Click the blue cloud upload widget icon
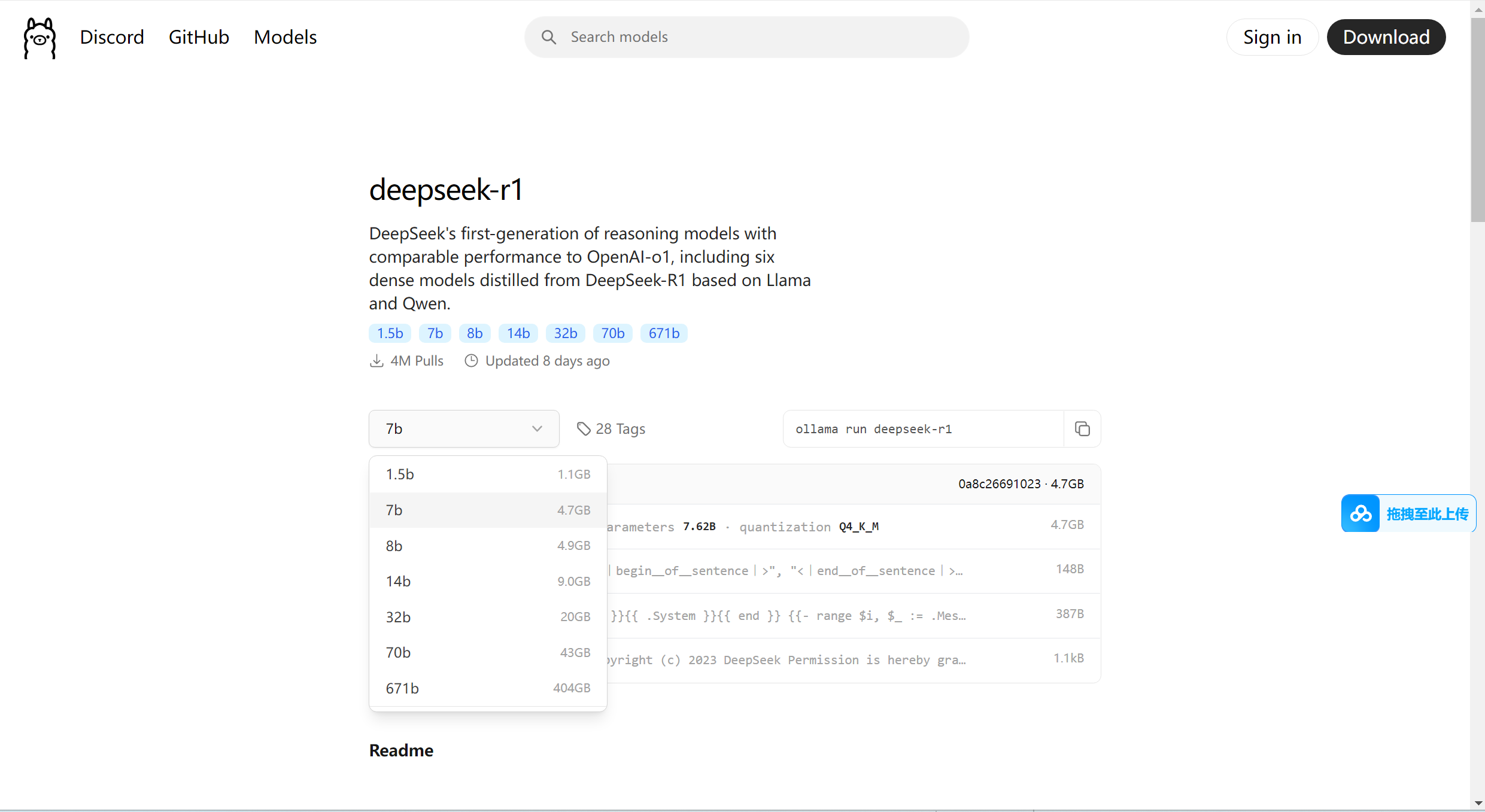This screenshot has width=1485, height=812. coord(1361,513)
